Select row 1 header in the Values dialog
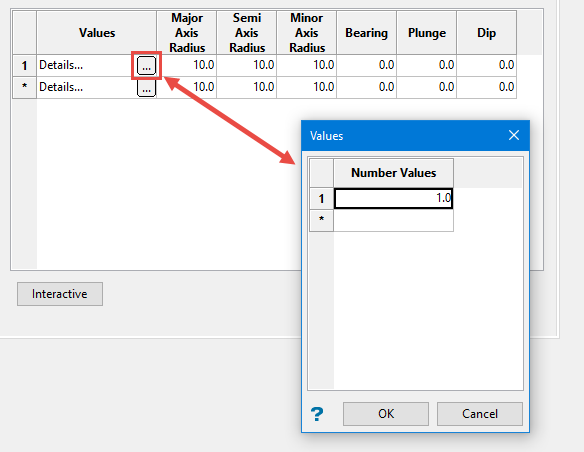Screen dimensions: 584x452 tap(321, 198)
